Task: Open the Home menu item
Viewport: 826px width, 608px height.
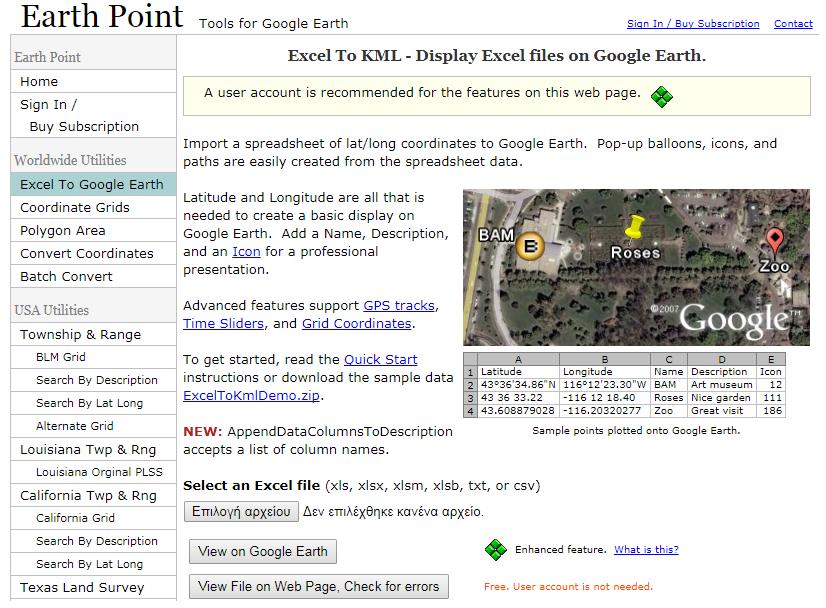Action: (93, 82)
